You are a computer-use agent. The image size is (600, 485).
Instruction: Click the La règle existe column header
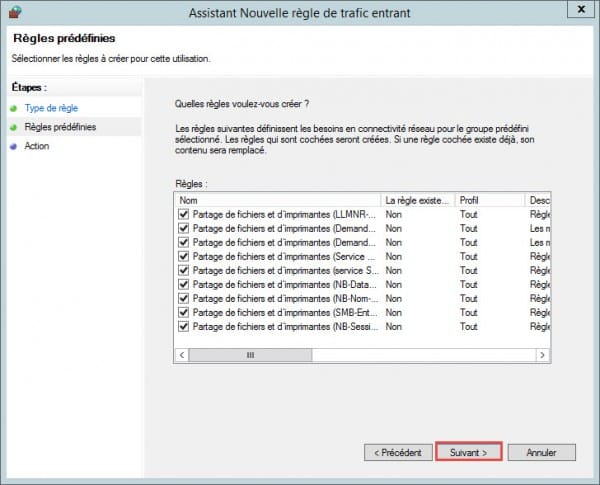click(418, 201)
